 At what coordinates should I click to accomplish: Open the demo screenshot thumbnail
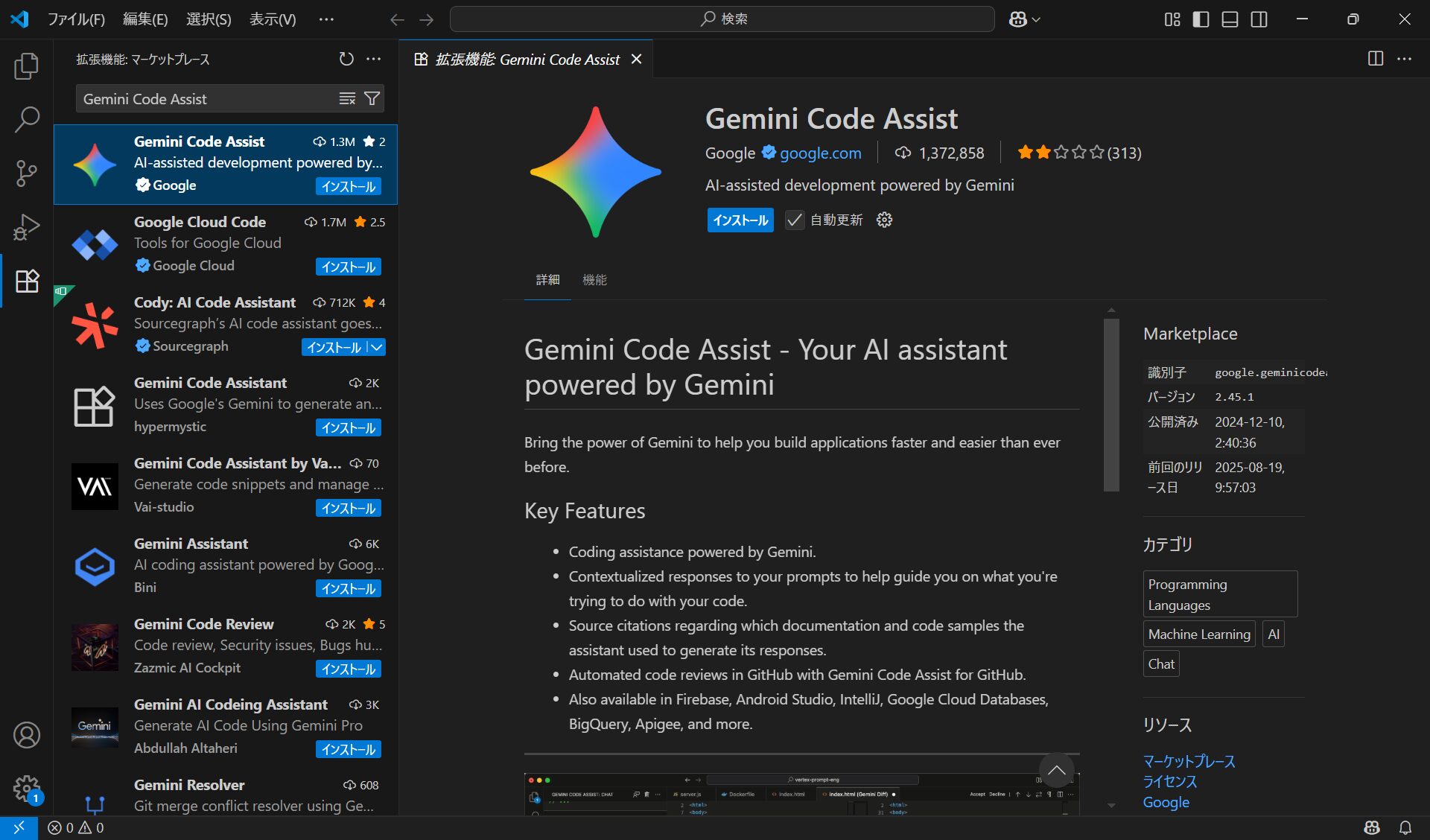802,795
